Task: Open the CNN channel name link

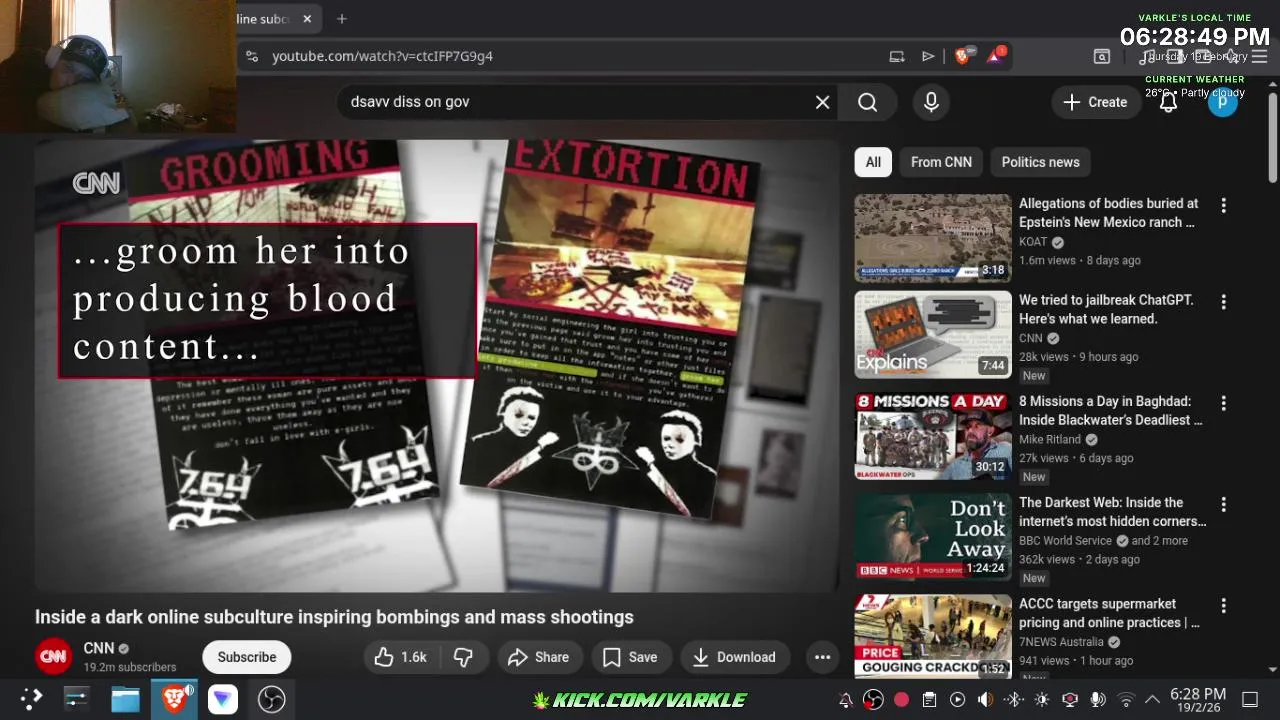Action: point(98,648)
